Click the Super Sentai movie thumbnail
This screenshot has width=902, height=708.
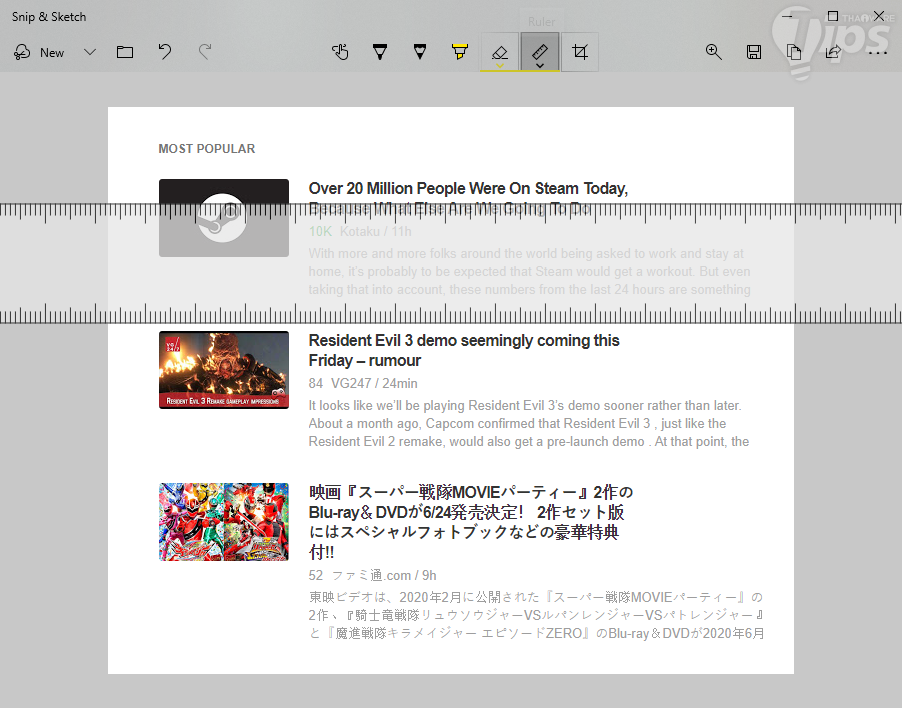pos(224,522)
